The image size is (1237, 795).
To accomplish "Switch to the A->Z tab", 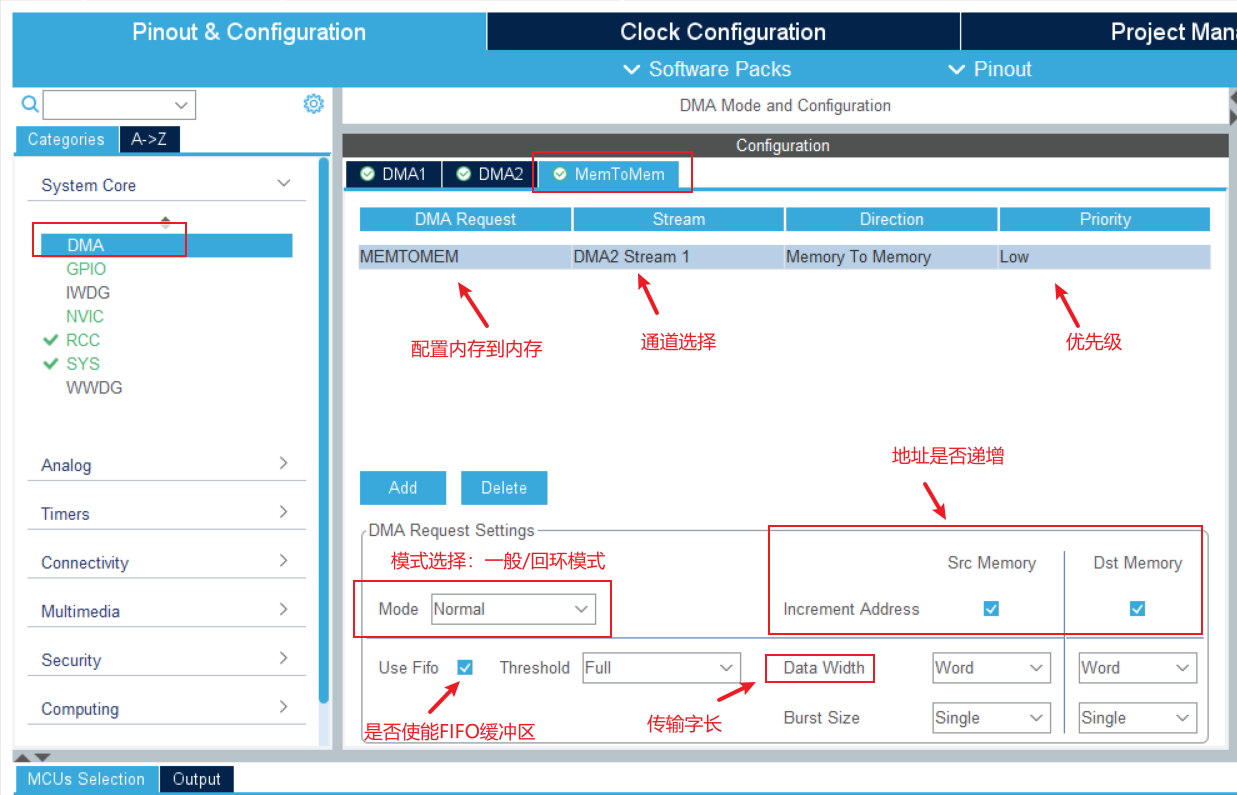I will point(149,140).
